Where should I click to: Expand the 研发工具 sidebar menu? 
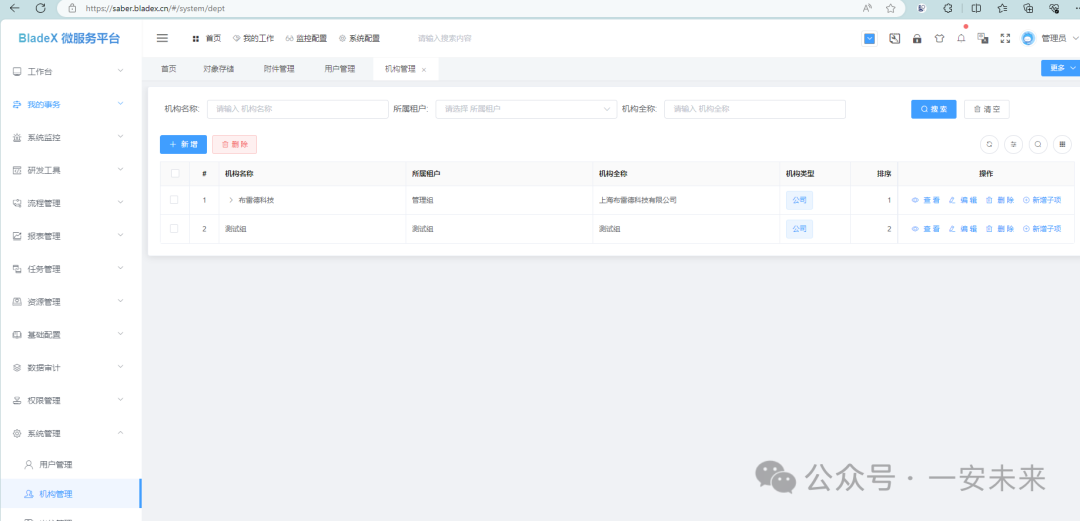71,170
